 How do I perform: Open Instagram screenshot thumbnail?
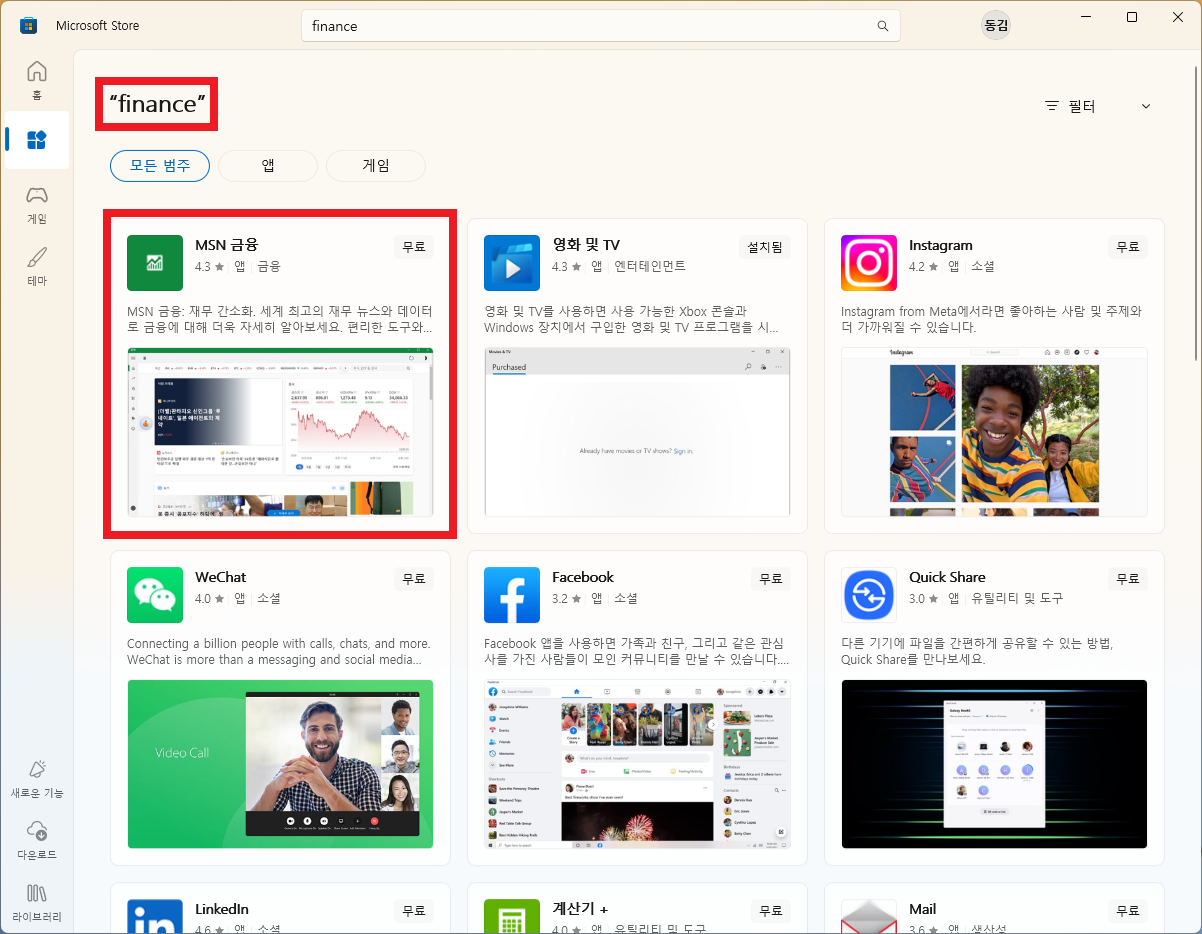994,432
